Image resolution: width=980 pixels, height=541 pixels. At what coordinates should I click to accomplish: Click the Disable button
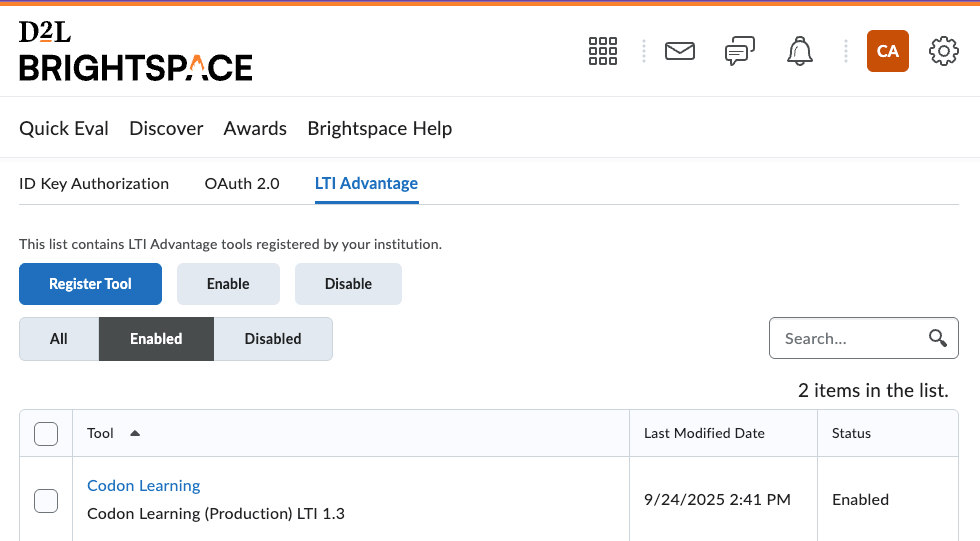pos(348,284)
